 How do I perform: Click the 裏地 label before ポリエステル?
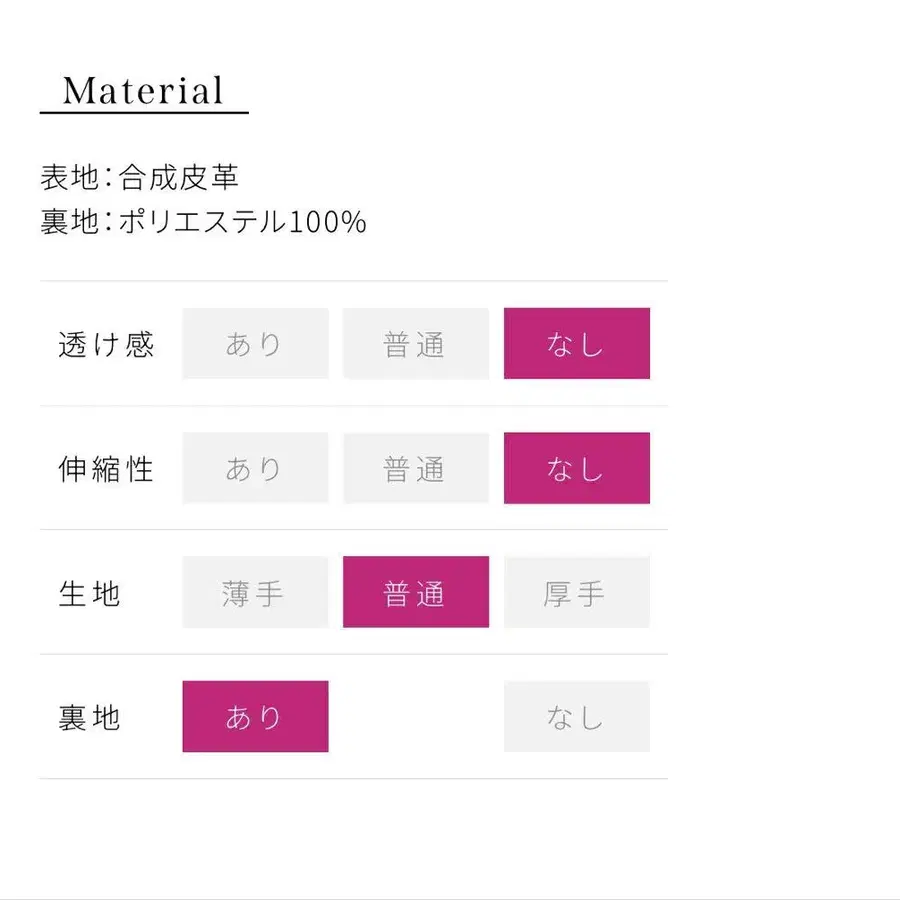pyautogui.click(x=68, y=221)
